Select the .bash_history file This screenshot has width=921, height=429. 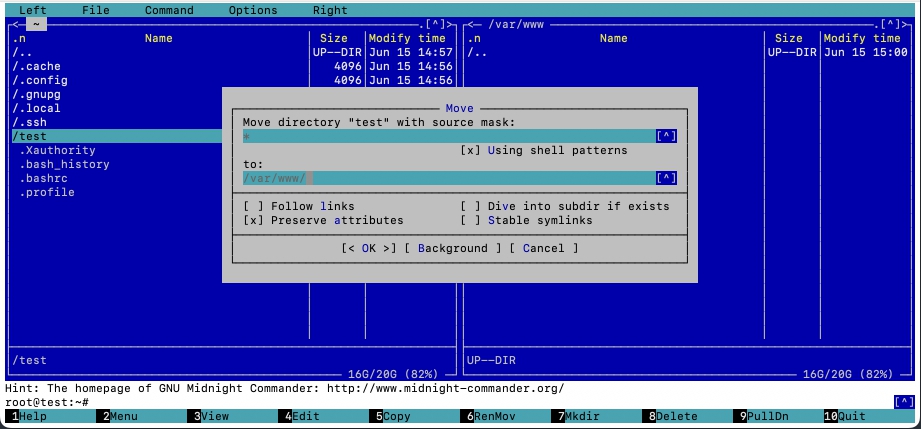click(117, 165)
